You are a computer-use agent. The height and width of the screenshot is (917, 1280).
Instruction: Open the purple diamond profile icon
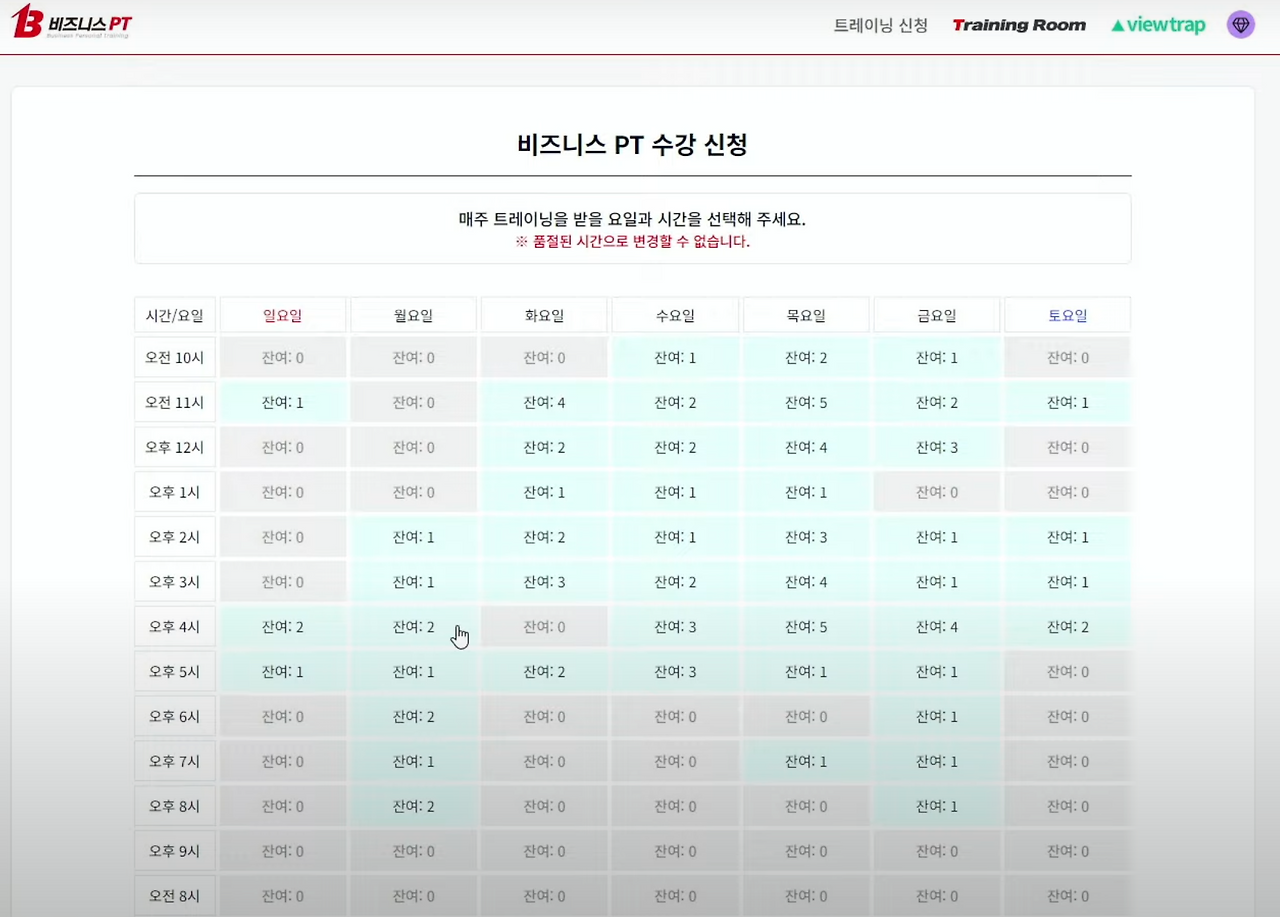[1241, 25]
